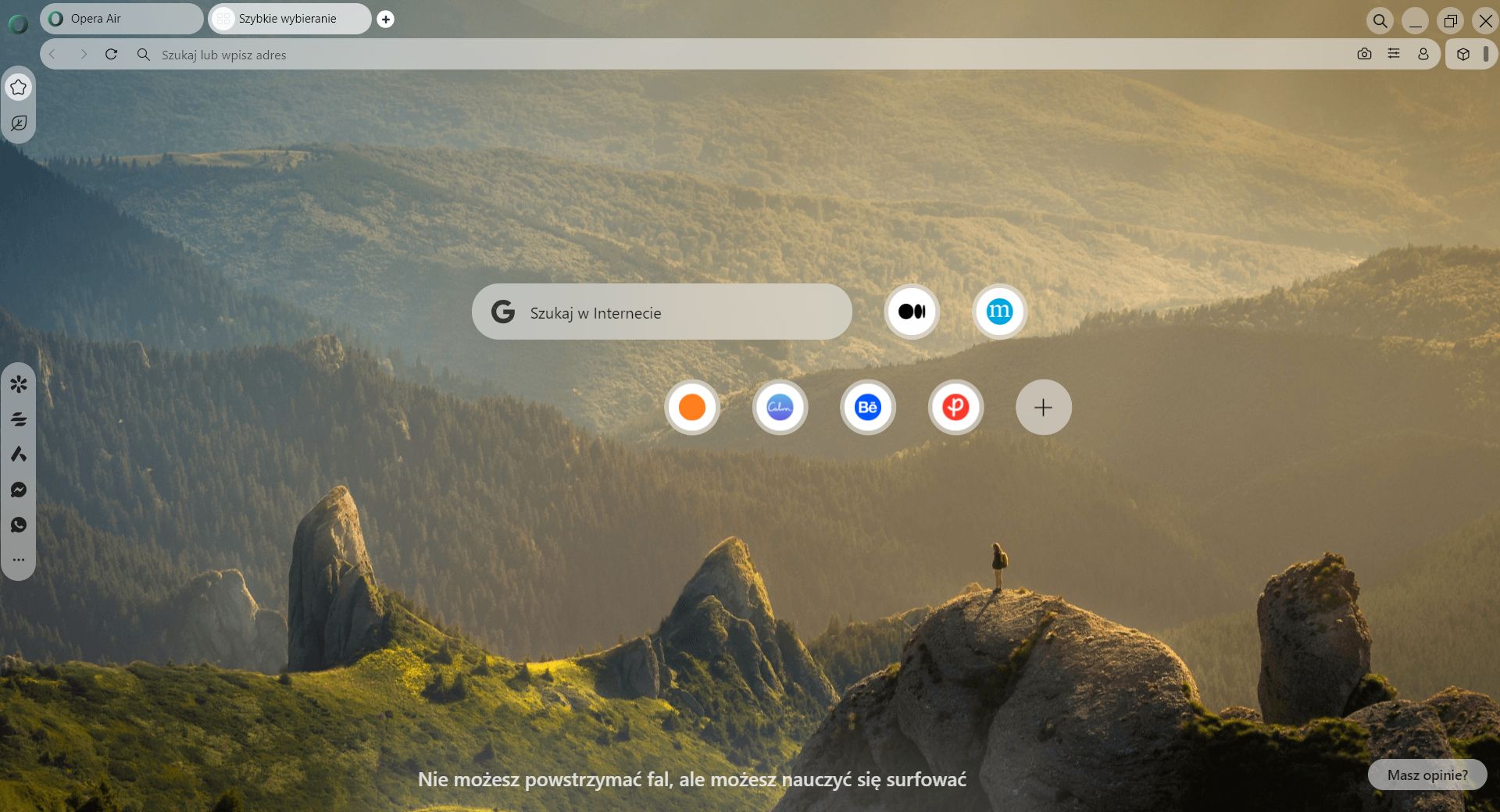Select the Opera Air tab
This screenshot has height=812, width=1500.
(x=121, y=19)
